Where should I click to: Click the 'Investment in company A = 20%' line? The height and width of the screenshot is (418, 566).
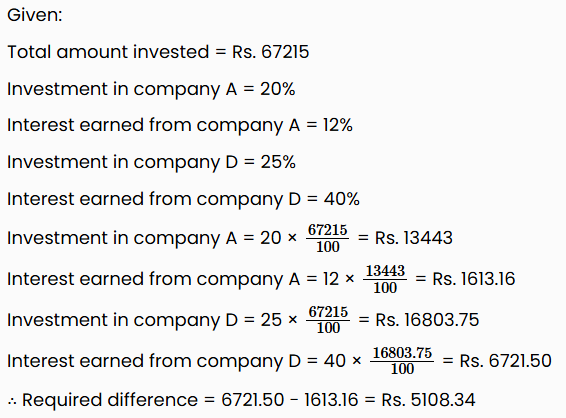[151, 90]
